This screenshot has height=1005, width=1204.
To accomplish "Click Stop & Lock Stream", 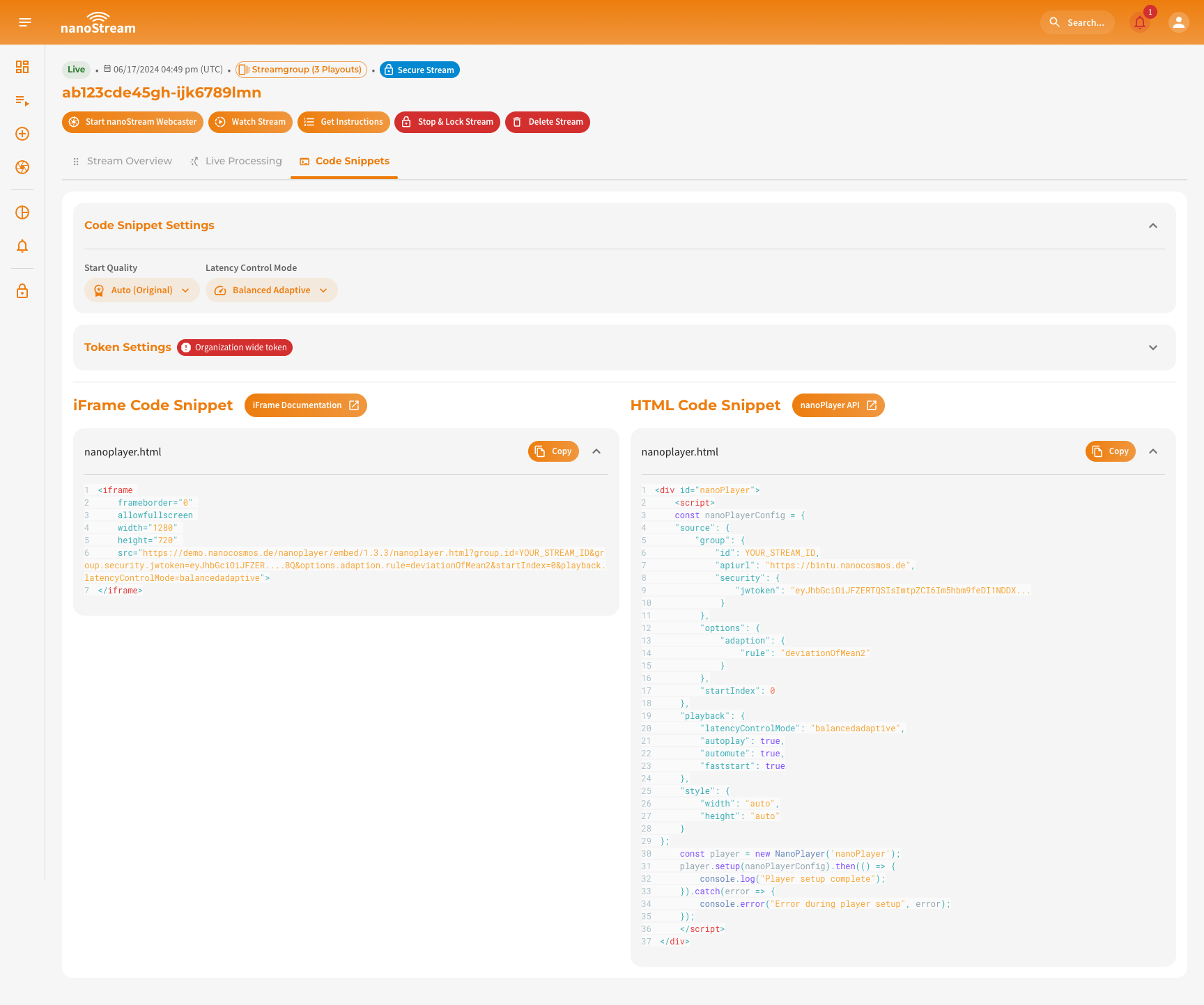I will 447,122.
